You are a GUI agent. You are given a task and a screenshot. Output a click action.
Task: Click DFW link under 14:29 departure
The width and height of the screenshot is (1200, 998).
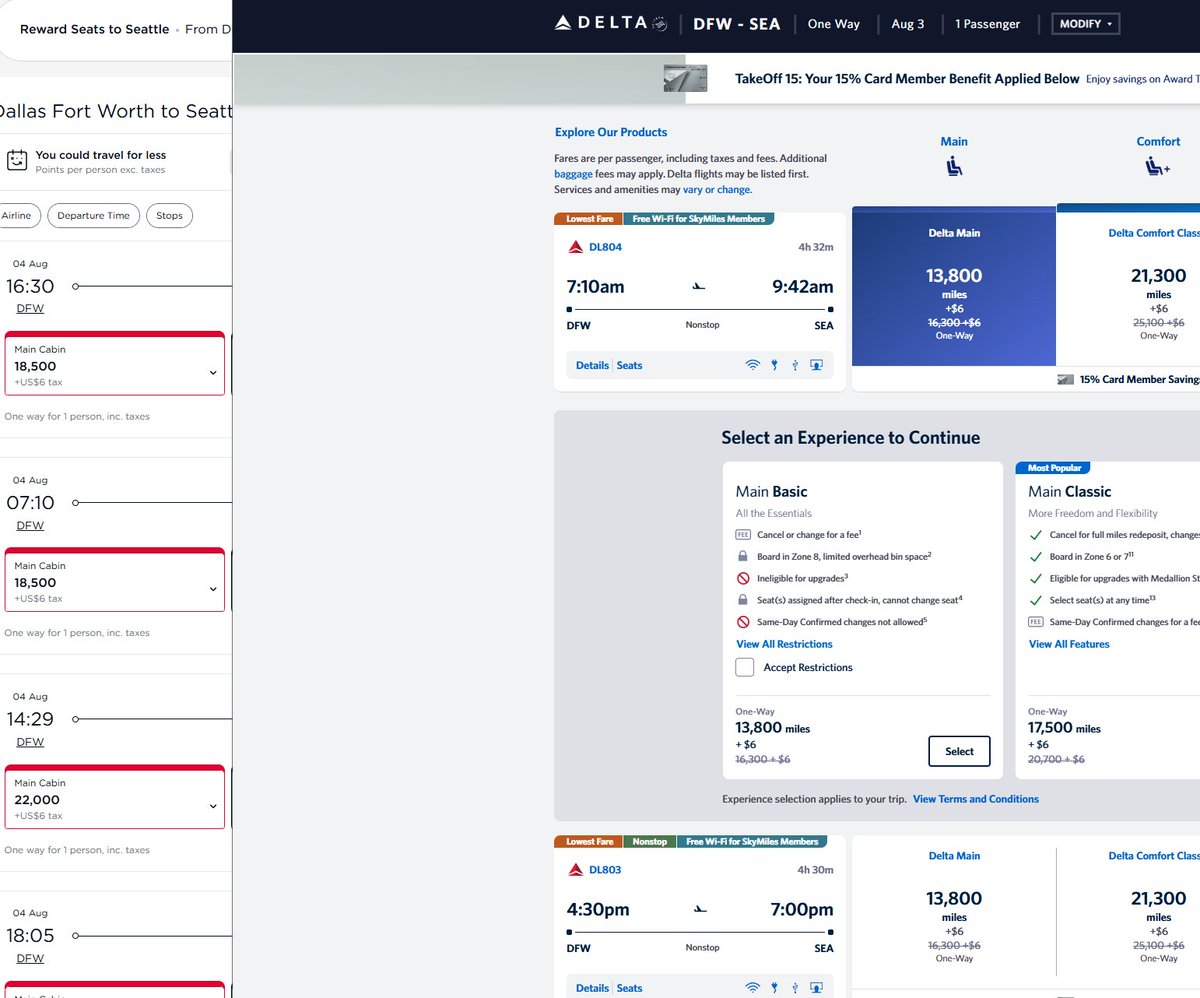[30, 742]
